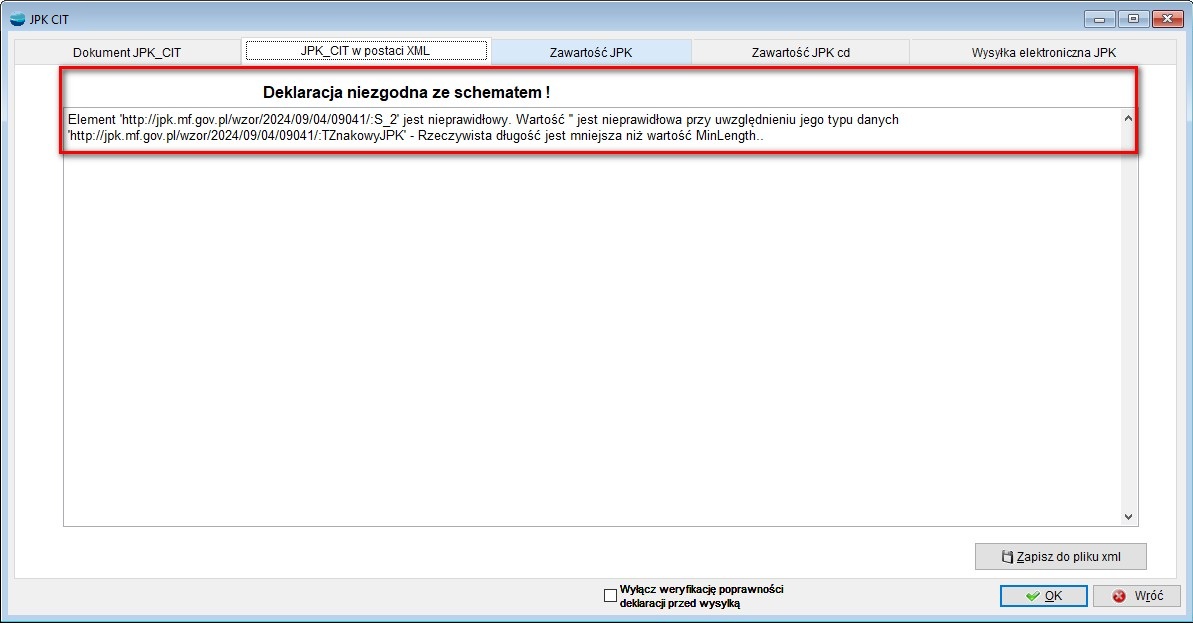Save declaration with Zapisz do pliku xml
The image size is (1193, 624).
(1060, 556)
